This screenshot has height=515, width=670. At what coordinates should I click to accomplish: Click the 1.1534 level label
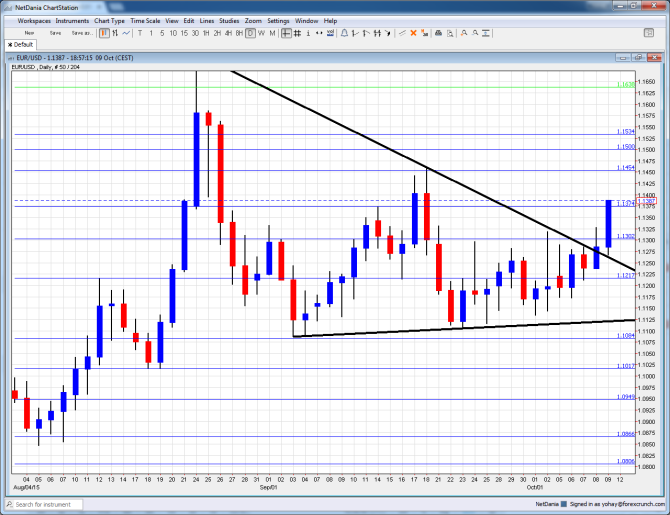(x=626, y=132)
